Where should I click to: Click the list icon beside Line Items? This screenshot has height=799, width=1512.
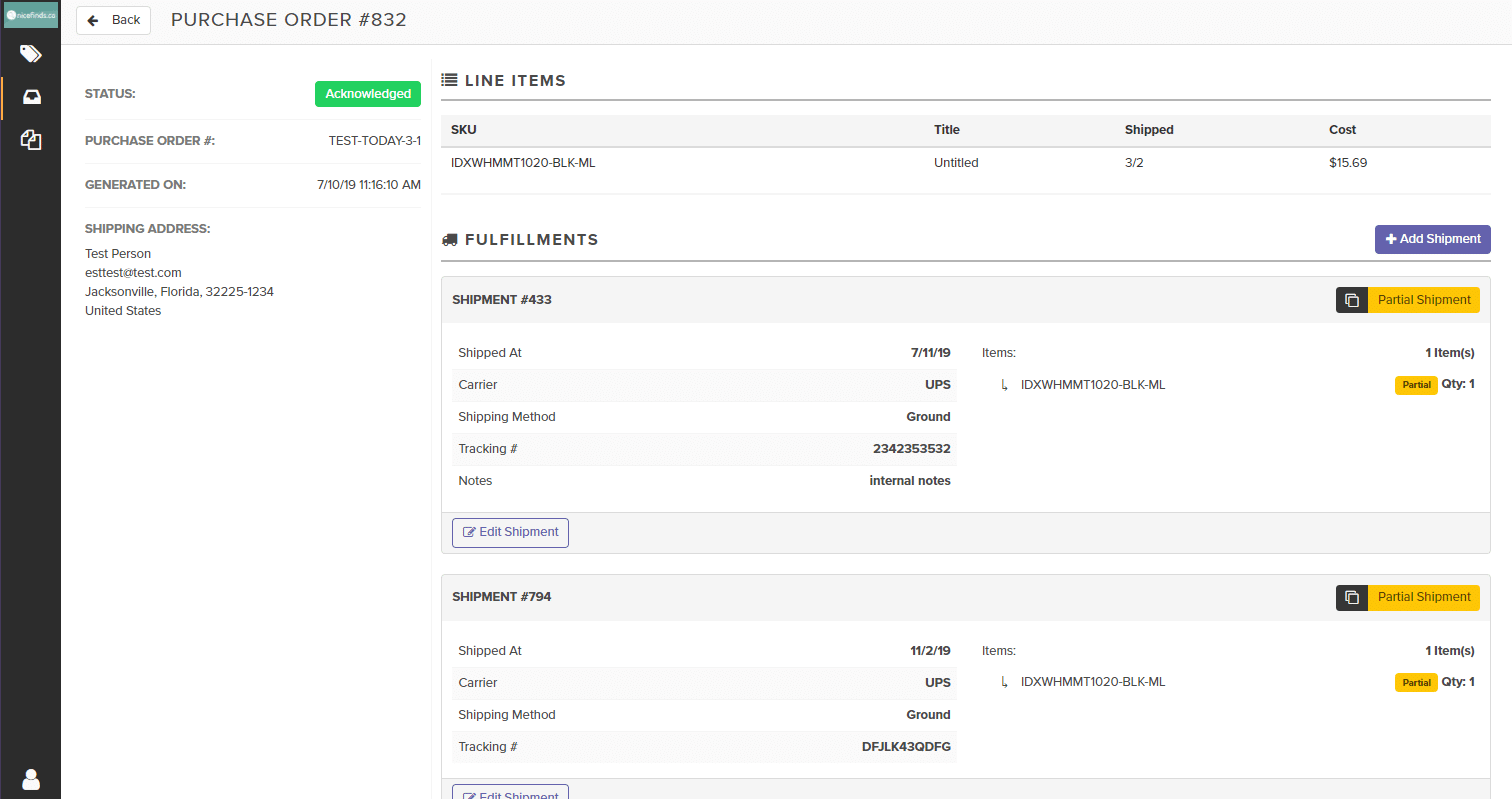[449, 80]
